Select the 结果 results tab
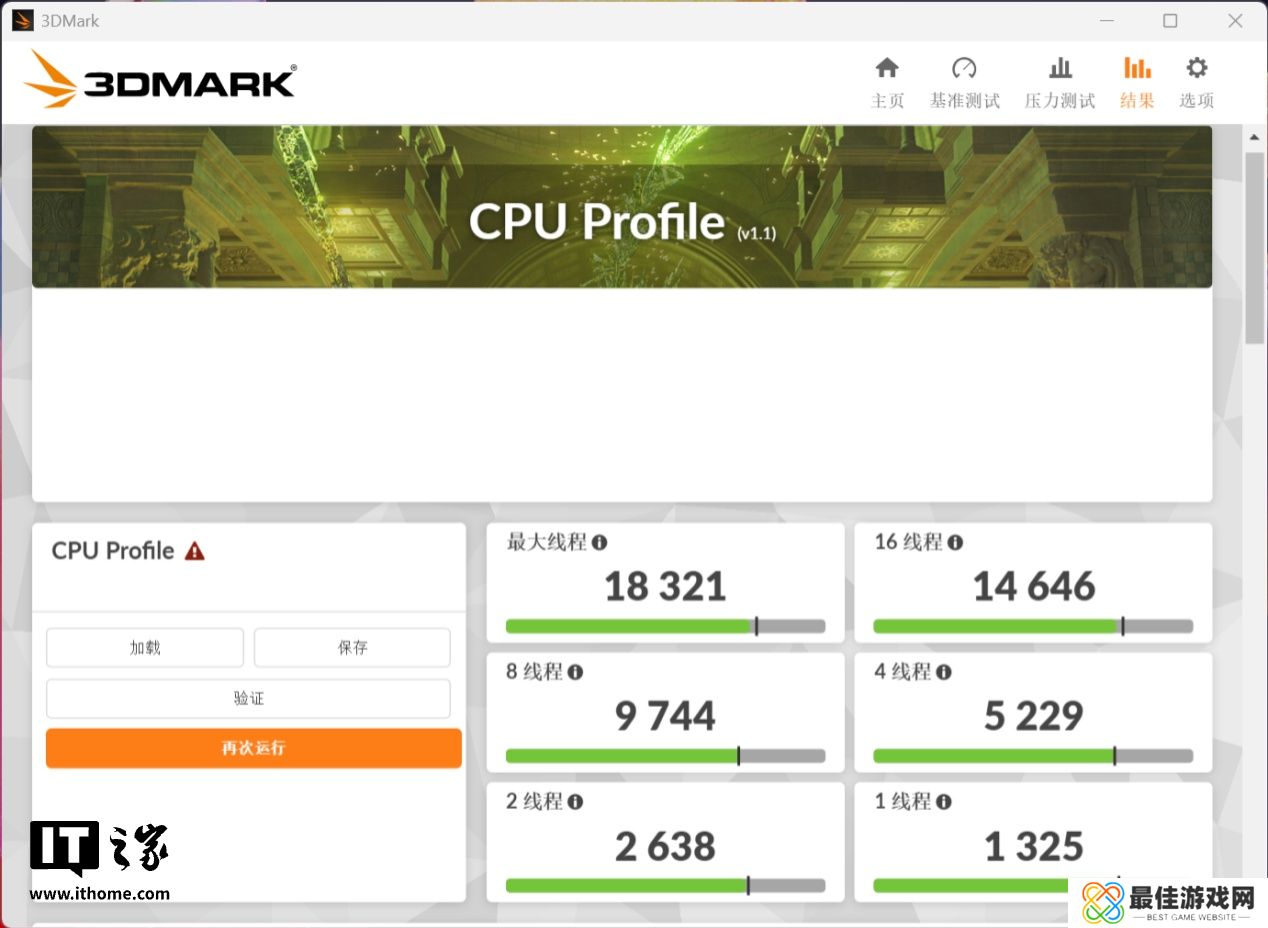Screen dimensions: 1268x928 point(1137,82)
